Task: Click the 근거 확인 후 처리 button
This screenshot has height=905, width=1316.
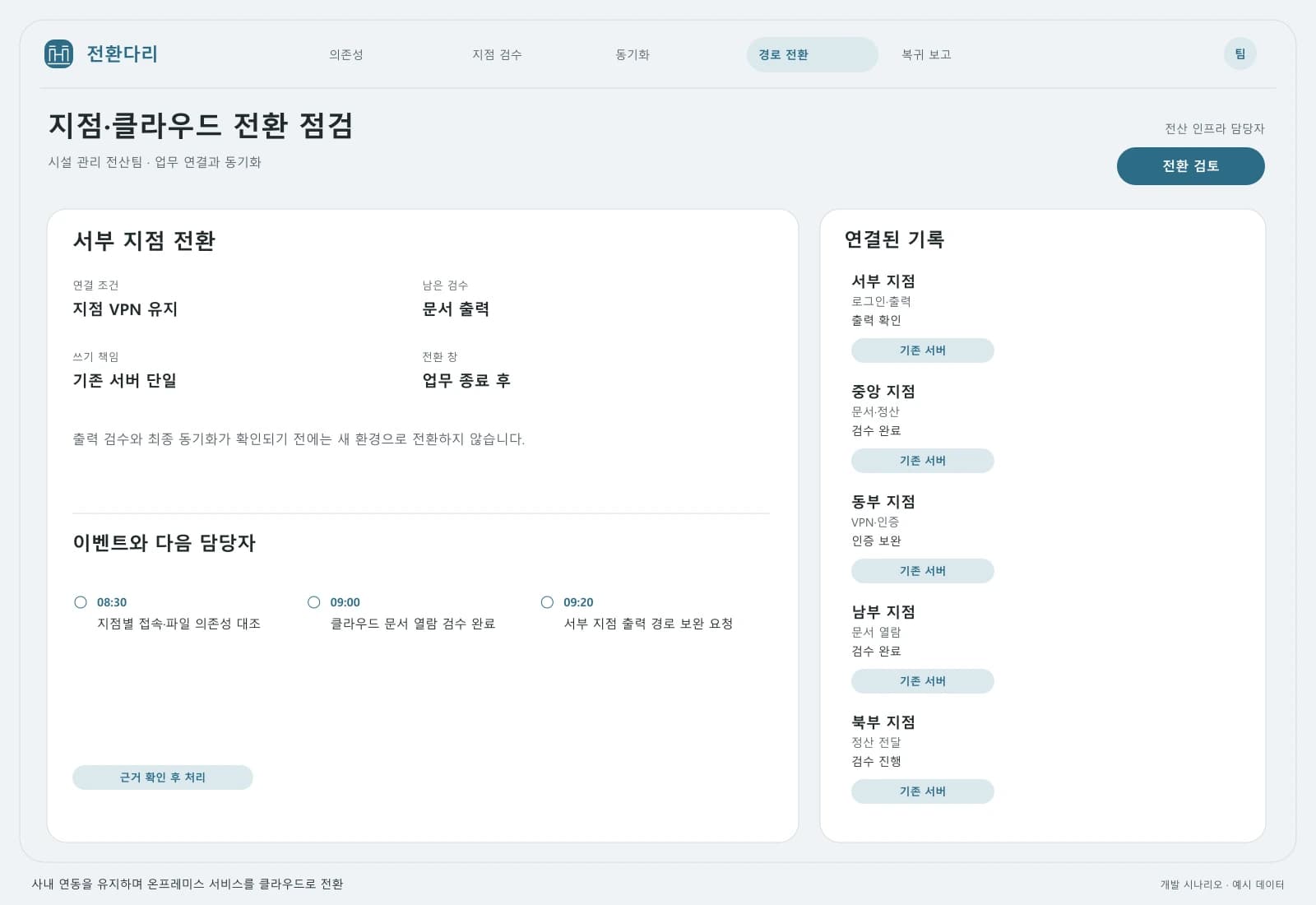Action: click(x=163, y=777)
